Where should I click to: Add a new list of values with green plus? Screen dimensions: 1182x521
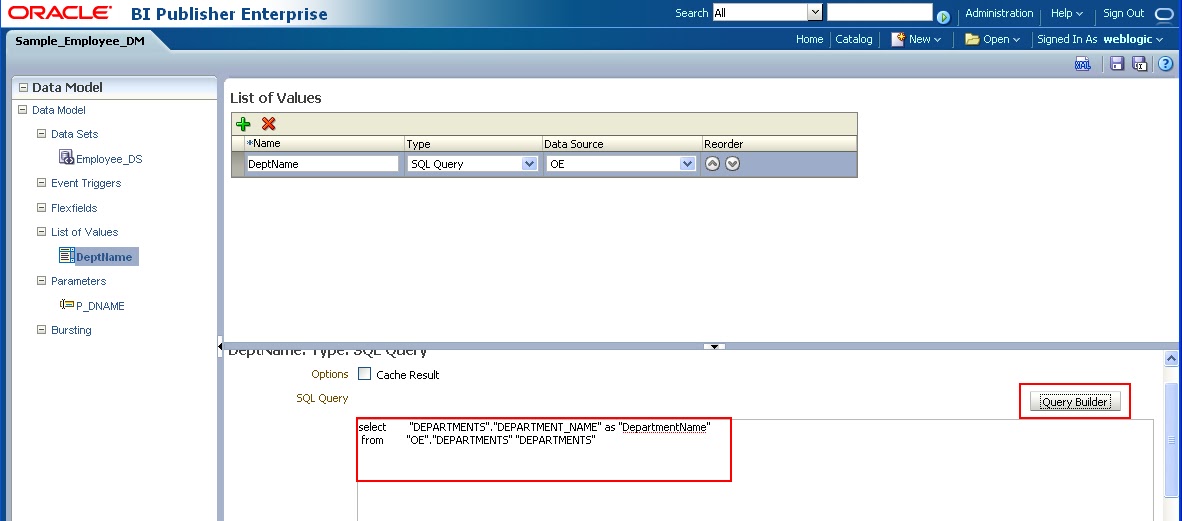[243, 124]
